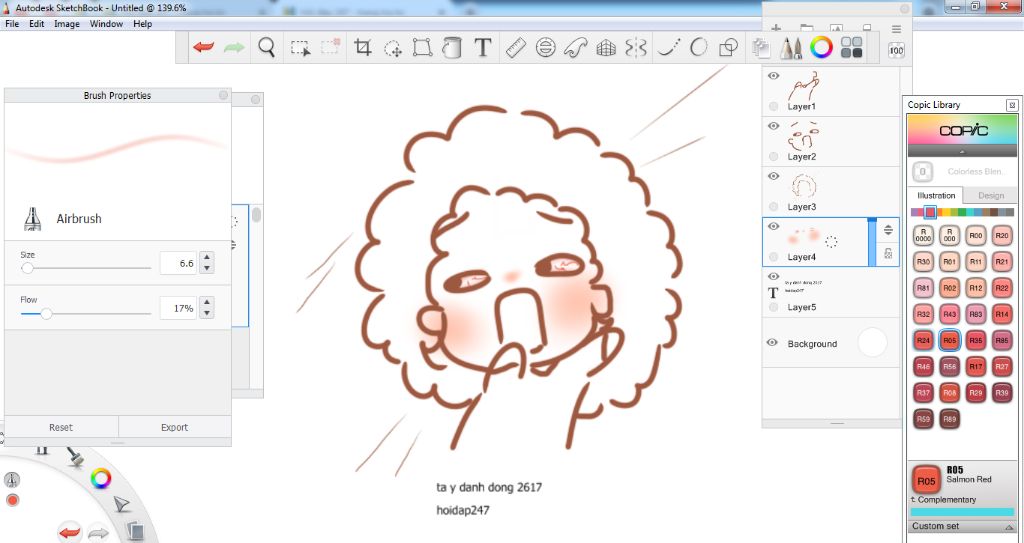Click the lagoon undo arrow

pos(69,532)
